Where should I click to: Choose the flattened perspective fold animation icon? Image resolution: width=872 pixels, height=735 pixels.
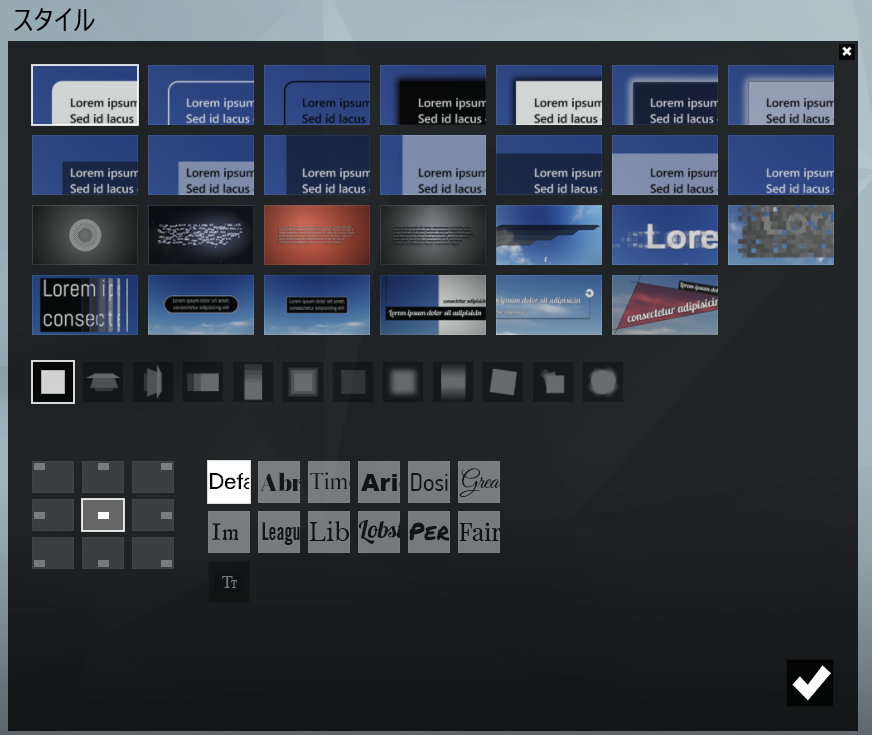point(103,382)
